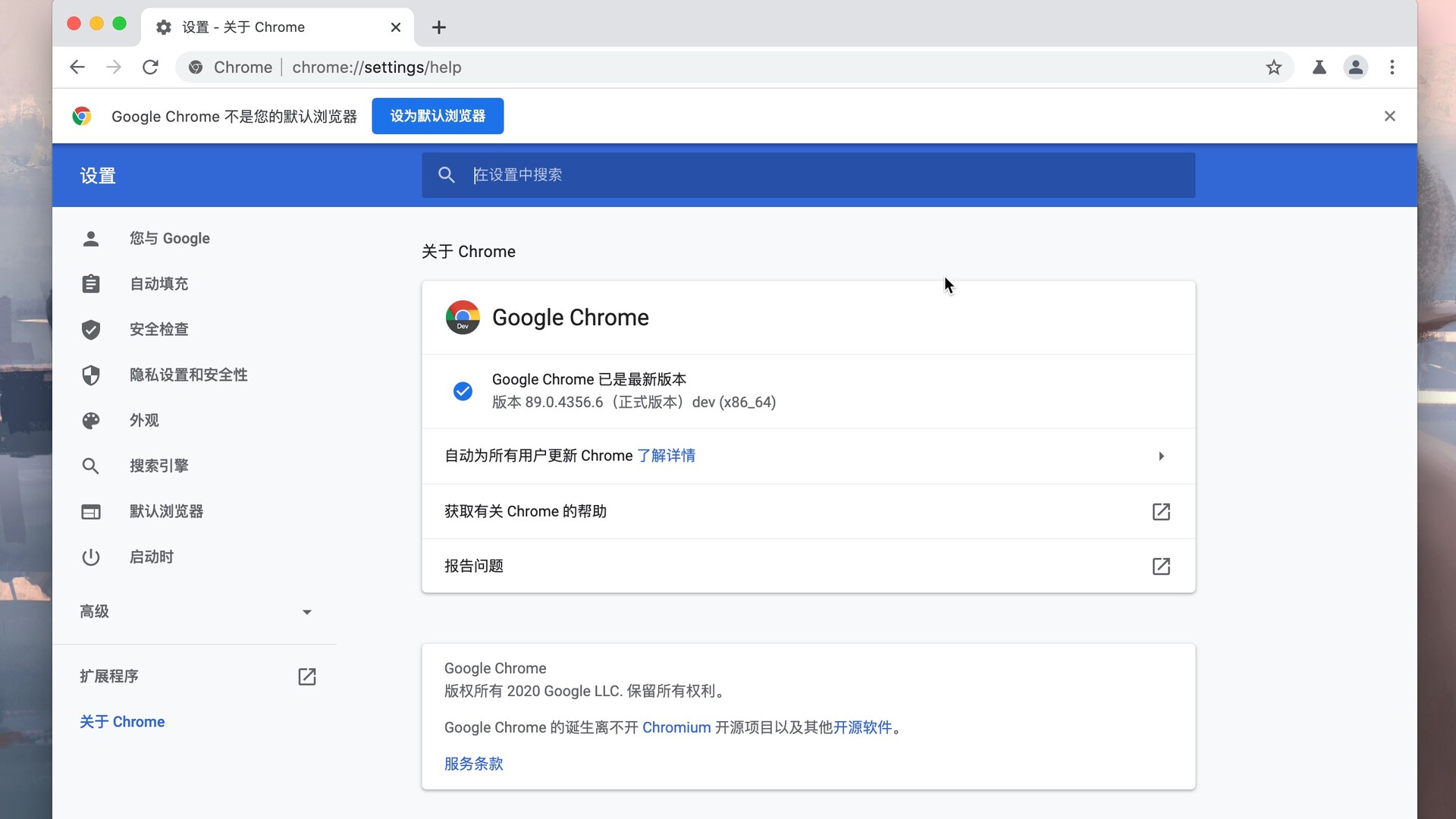1456x819 pixels.
Task: Click the Chromium link
Action: (x=676, y=727)
